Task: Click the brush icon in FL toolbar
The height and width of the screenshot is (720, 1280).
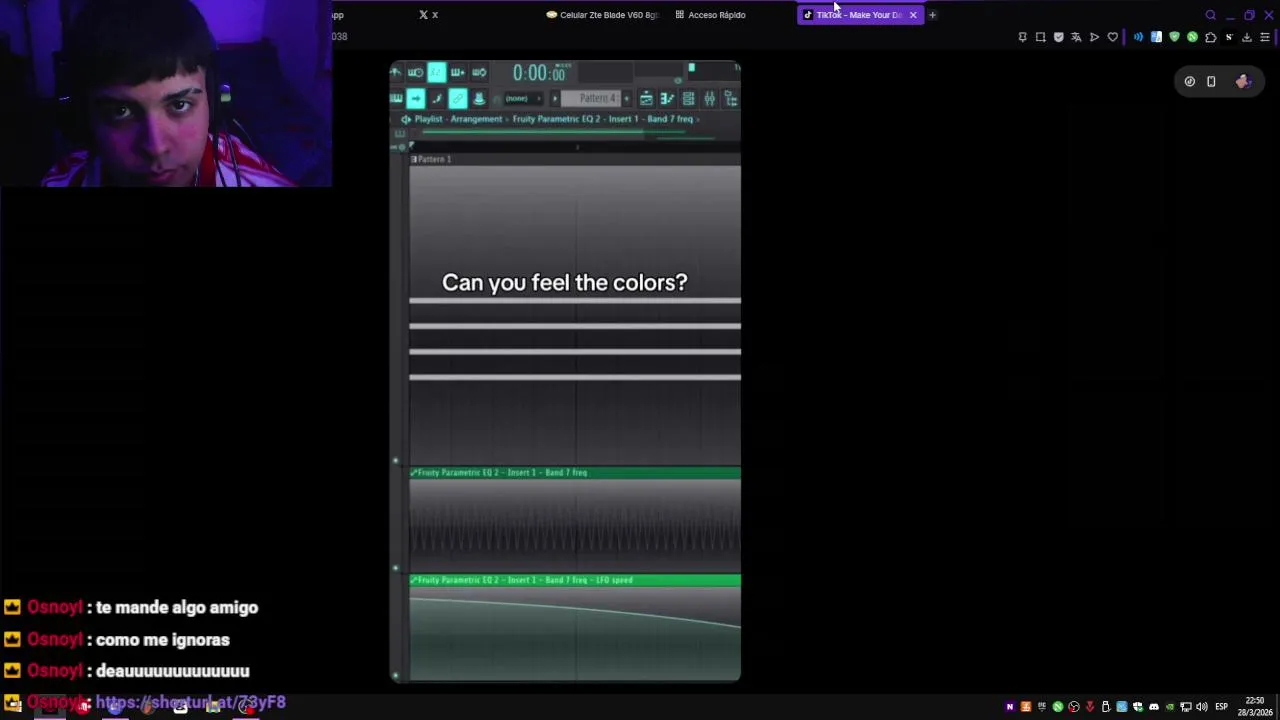Action: (437, 98)
